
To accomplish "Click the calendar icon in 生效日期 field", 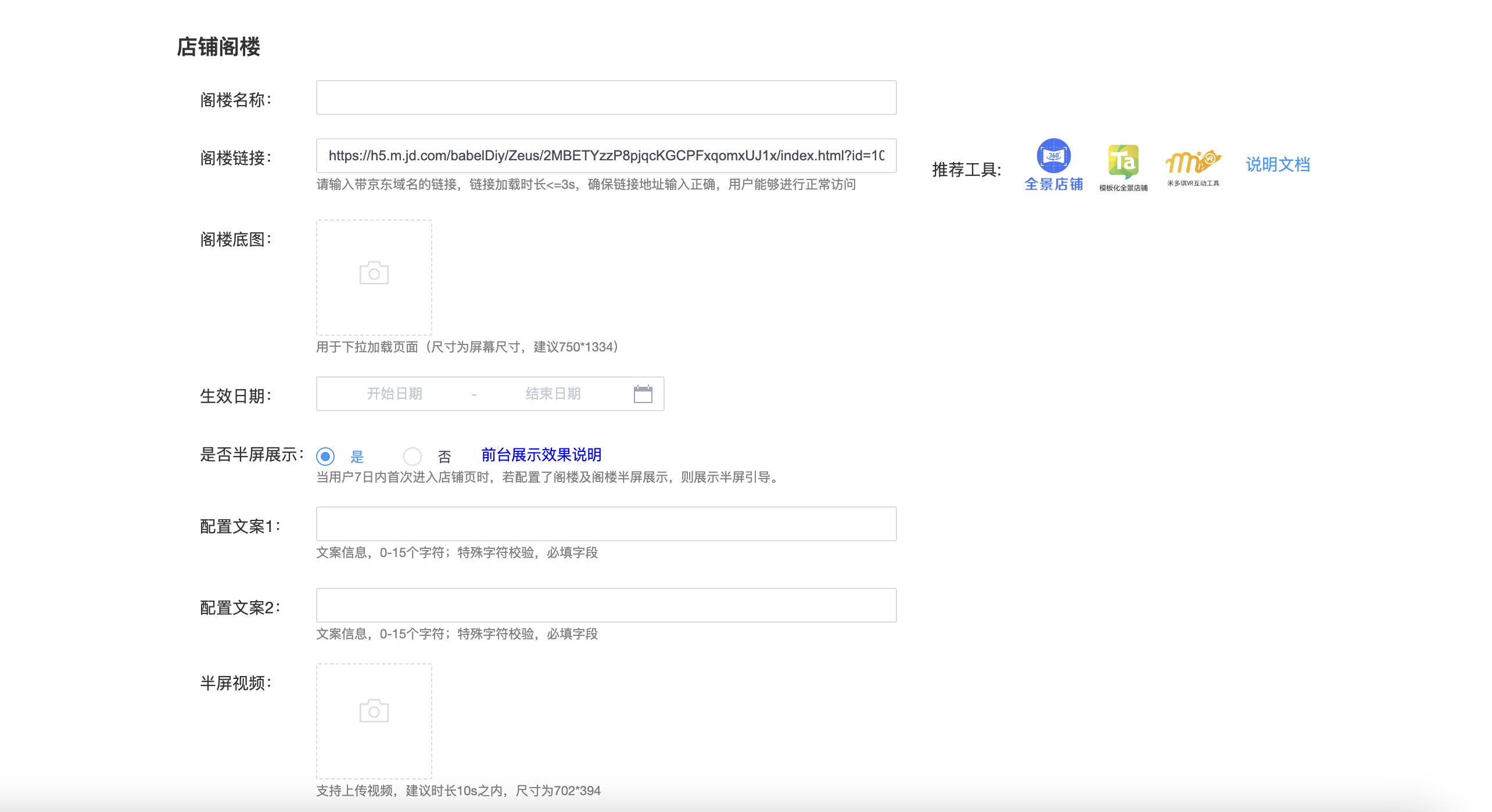I will (x=643, y=394).
